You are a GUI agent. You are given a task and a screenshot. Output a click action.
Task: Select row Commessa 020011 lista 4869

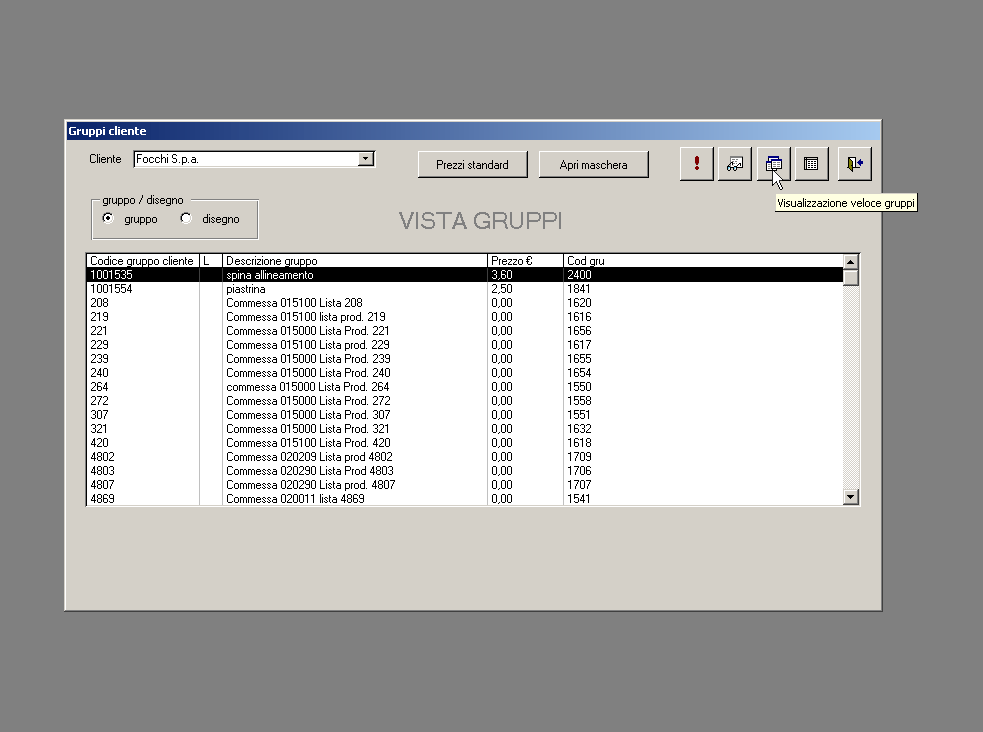465,499
